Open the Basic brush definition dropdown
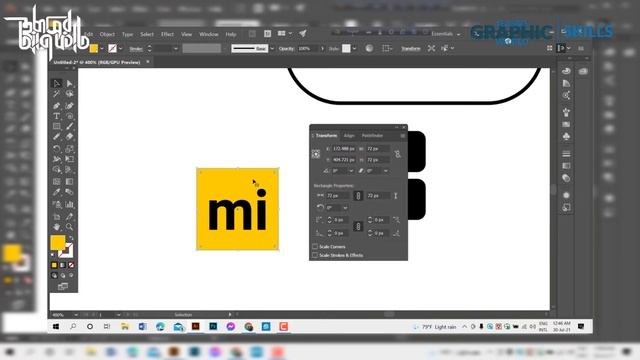The height and width of the screenshot is (360, 640). tap(272, 49)
